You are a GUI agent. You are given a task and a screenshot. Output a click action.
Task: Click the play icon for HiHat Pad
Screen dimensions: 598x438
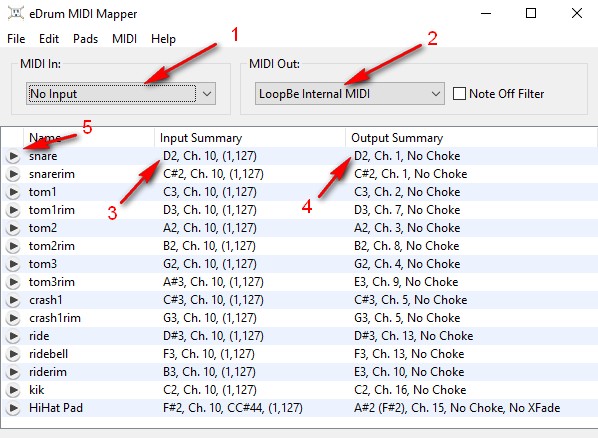[13, 408]
